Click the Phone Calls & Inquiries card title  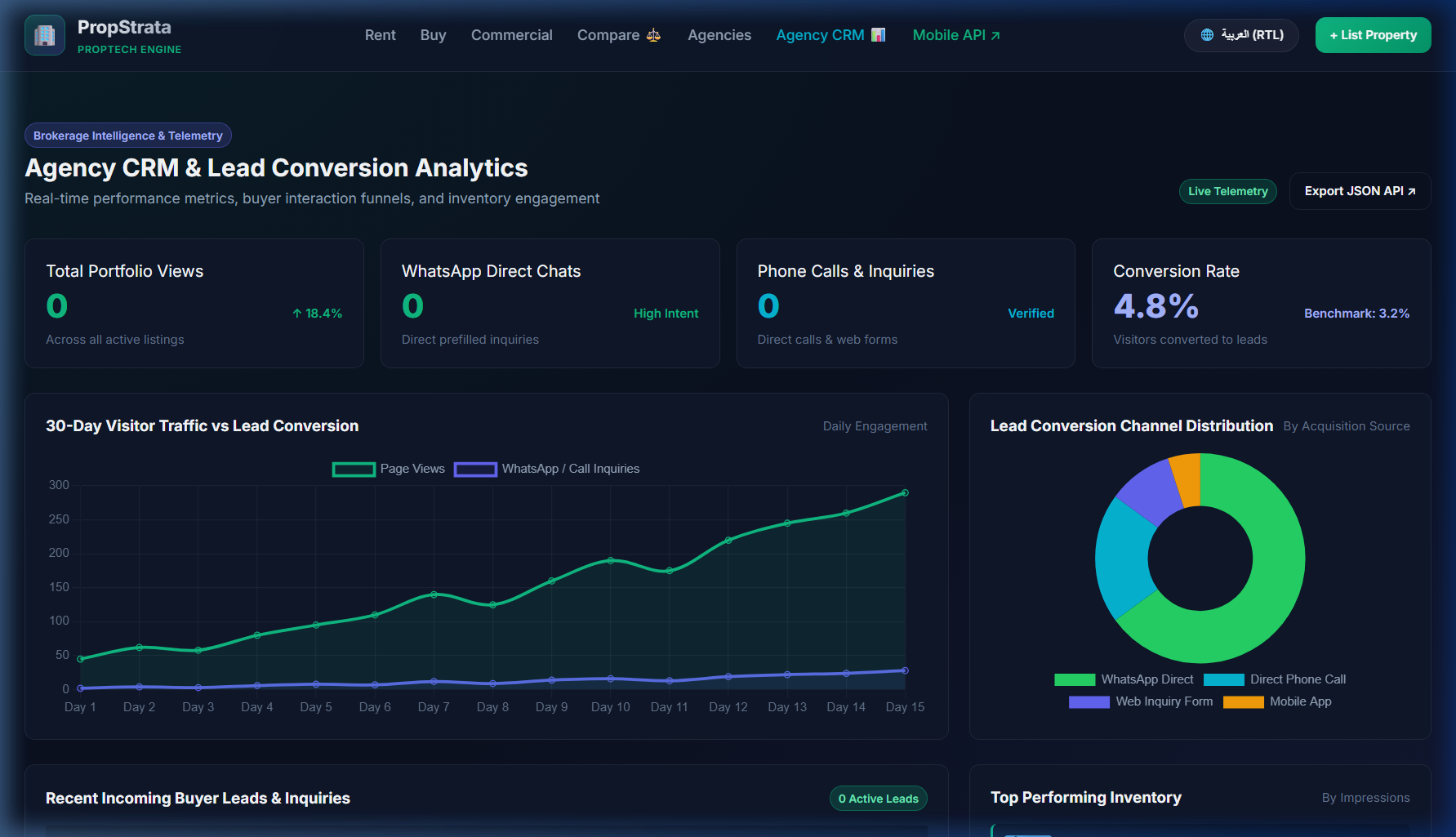point(845,271)
